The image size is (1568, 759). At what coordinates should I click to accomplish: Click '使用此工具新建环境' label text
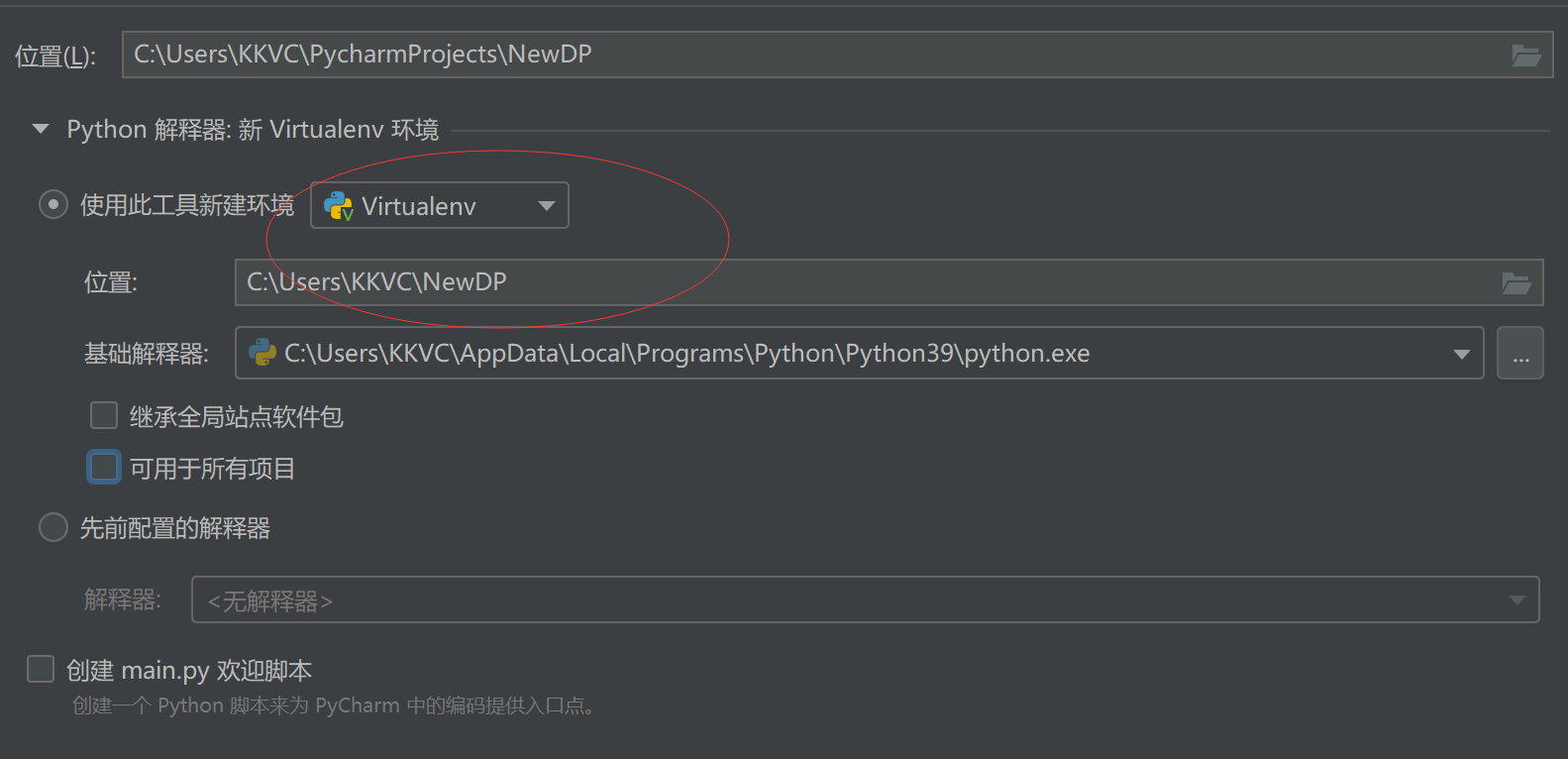tap(187, 205)
